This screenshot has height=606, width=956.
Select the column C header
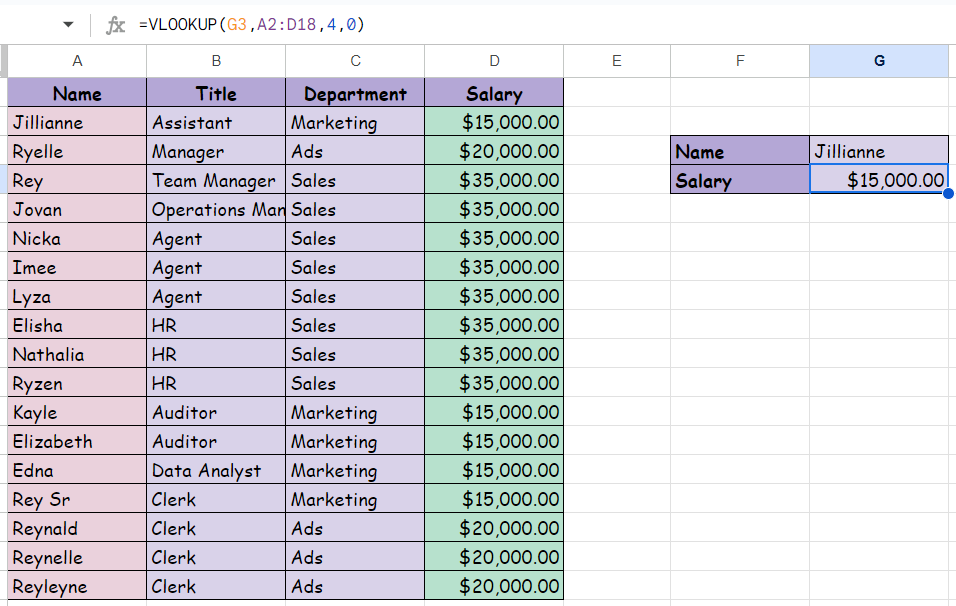355,61
